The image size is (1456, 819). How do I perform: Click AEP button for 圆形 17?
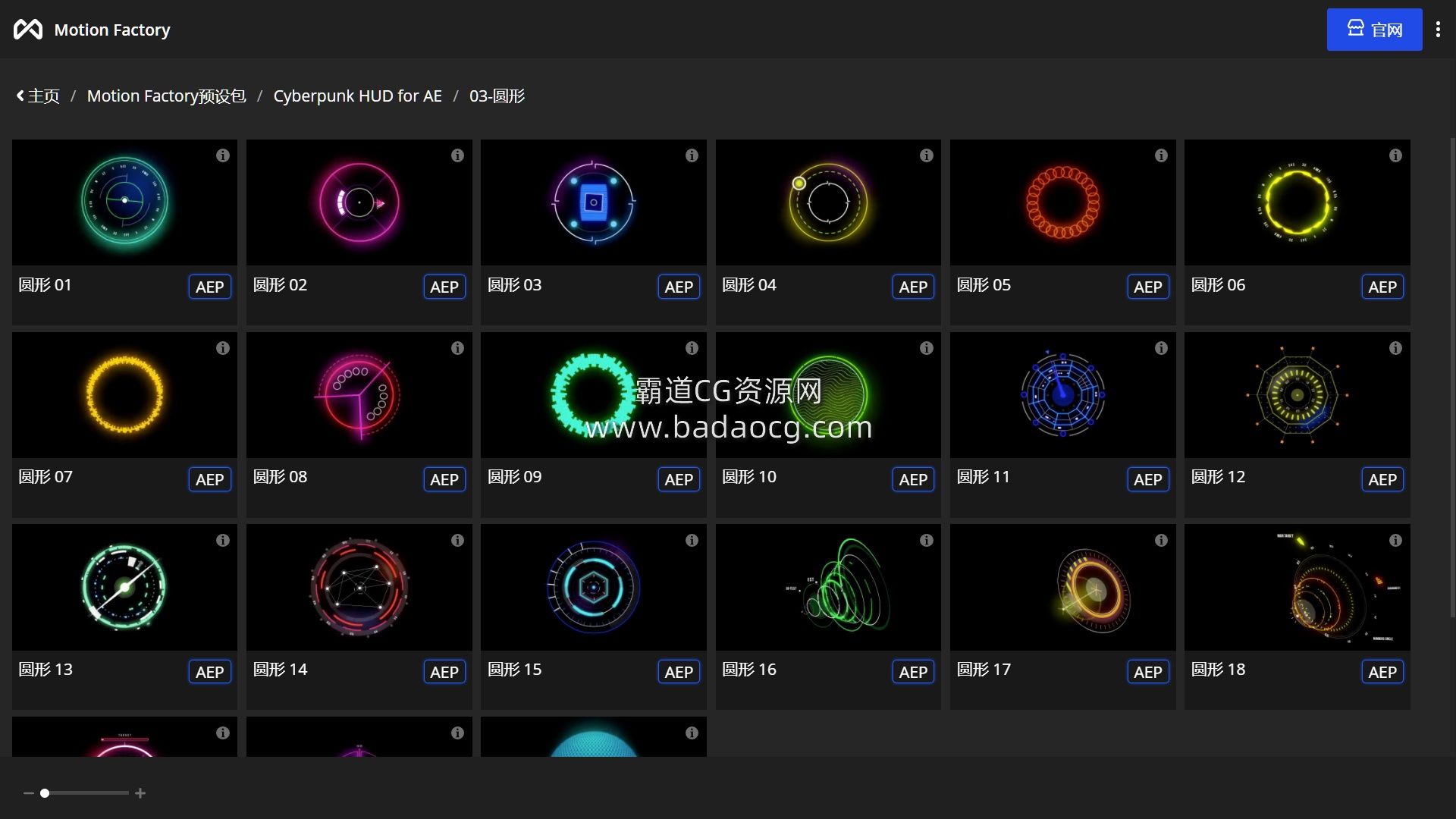click(x=1148, y=672)
